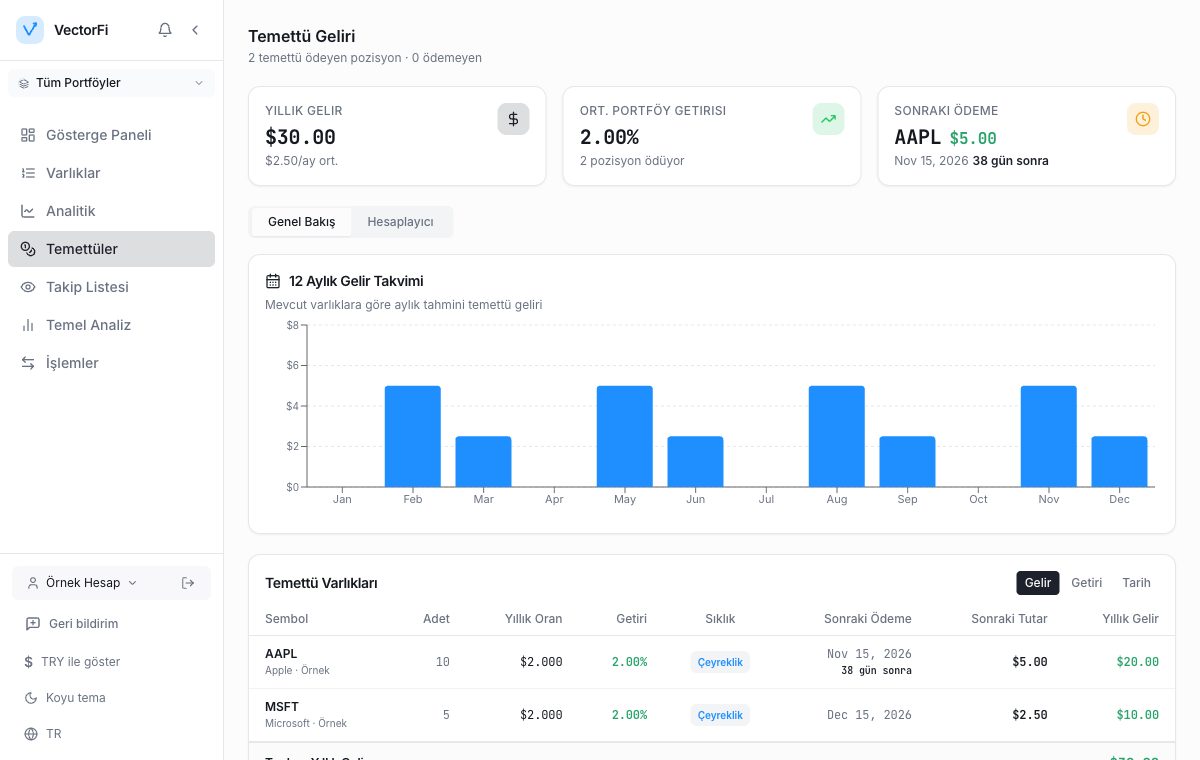Click the Çeyreklik badge in the MSFT row

(720, 715)
